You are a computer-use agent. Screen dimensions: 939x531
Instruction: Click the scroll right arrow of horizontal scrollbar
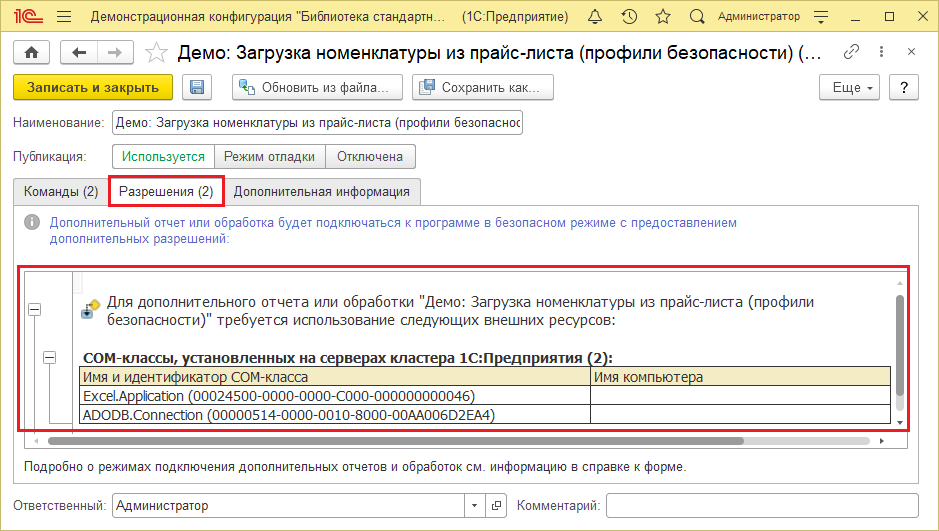coord(882,441)
